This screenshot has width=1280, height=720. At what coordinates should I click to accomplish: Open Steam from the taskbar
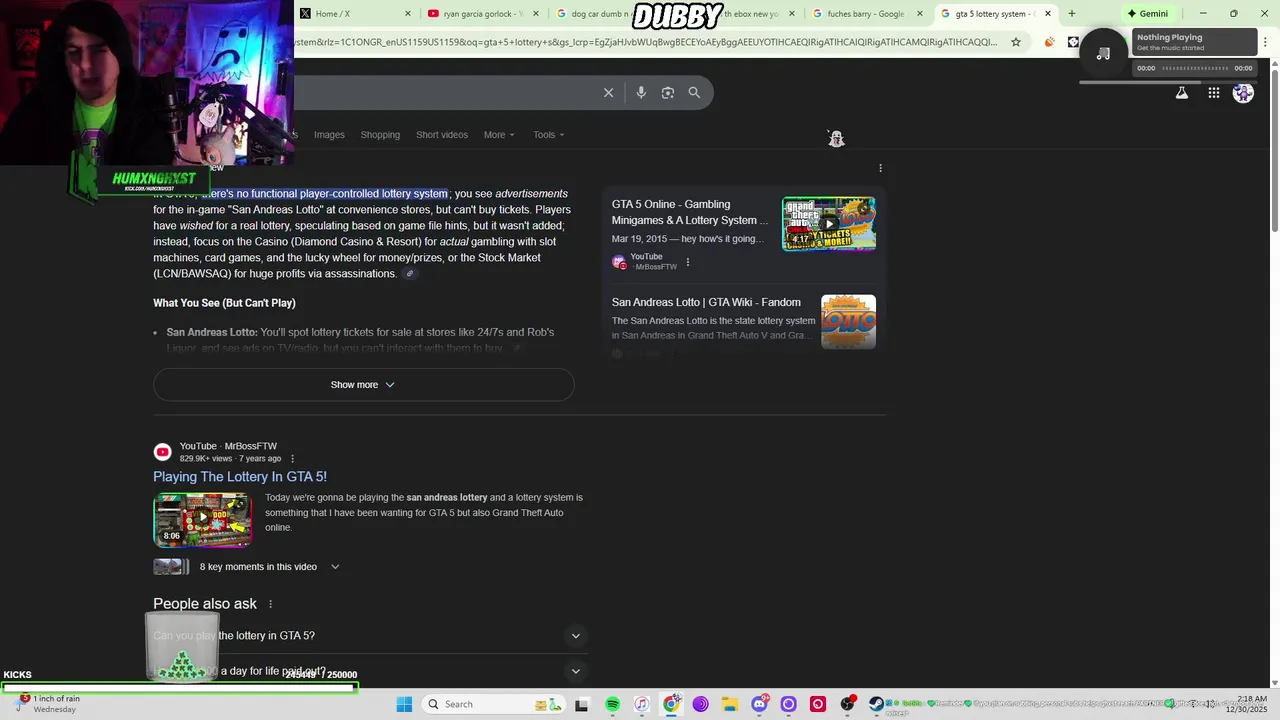coord(877,704)
